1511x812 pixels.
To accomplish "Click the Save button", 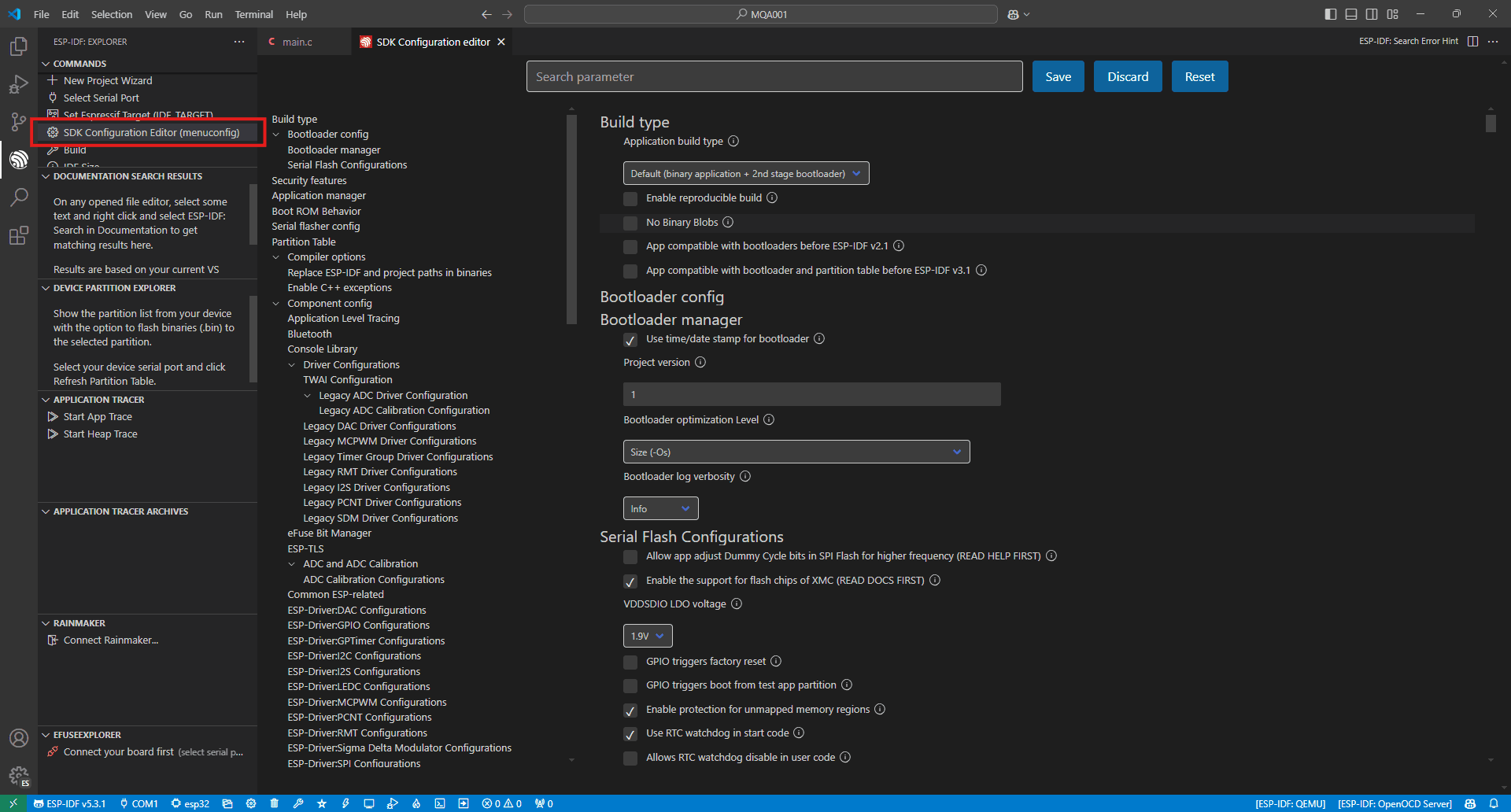I will [x=1058, y=76].
